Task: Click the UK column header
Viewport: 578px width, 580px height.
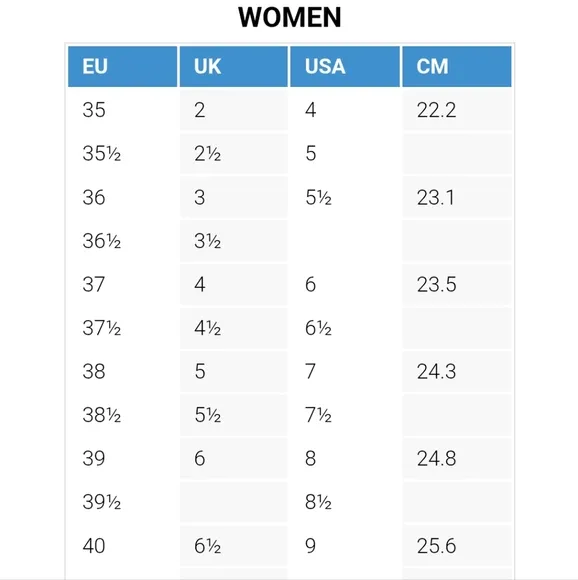Action: click(x=234, y=67)
